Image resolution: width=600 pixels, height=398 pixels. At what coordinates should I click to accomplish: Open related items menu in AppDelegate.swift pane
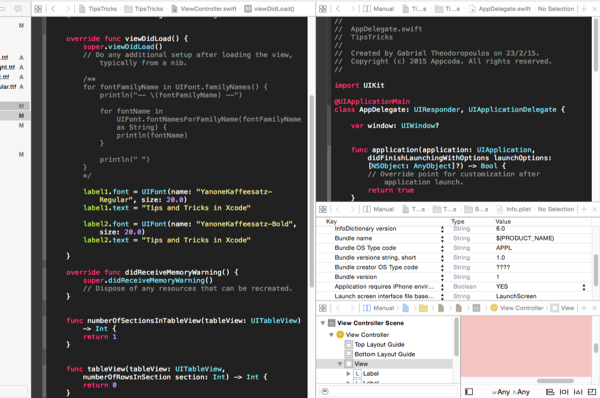pos(323,9)
